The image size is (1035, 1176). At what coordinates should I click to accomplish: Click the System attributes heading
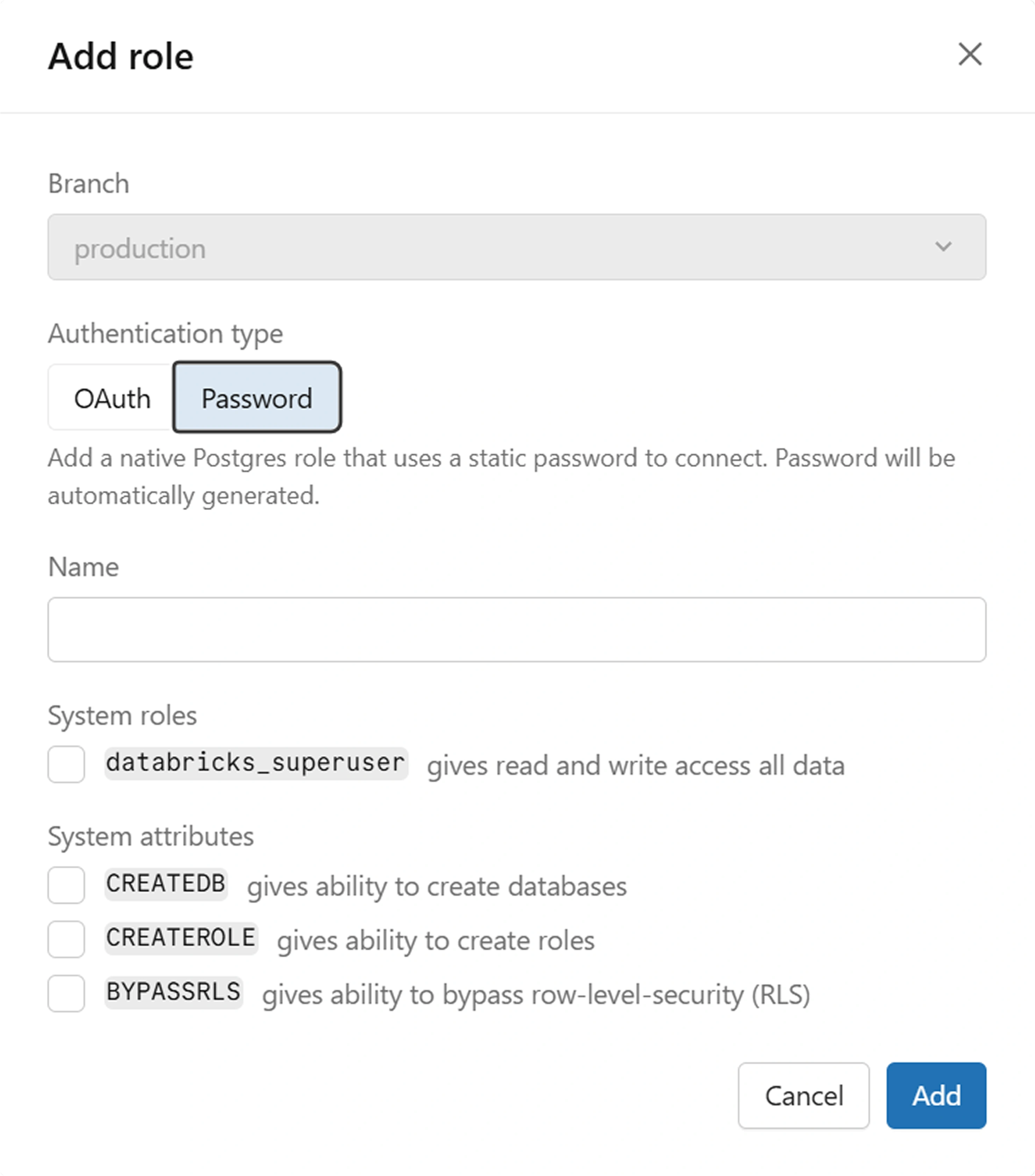click(x=151, y=837)
